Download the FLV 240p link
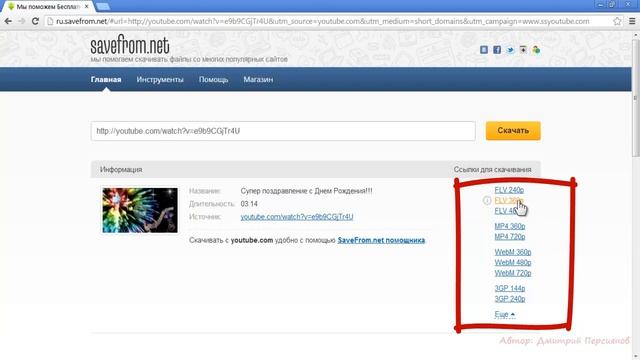 click(509, 190)
